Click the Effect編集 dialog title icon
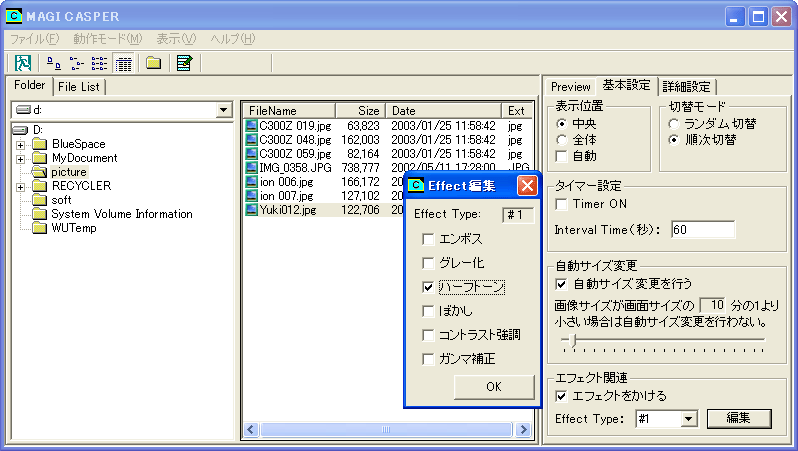The height and width of the screenshot is (451, 798). [416, 185]
